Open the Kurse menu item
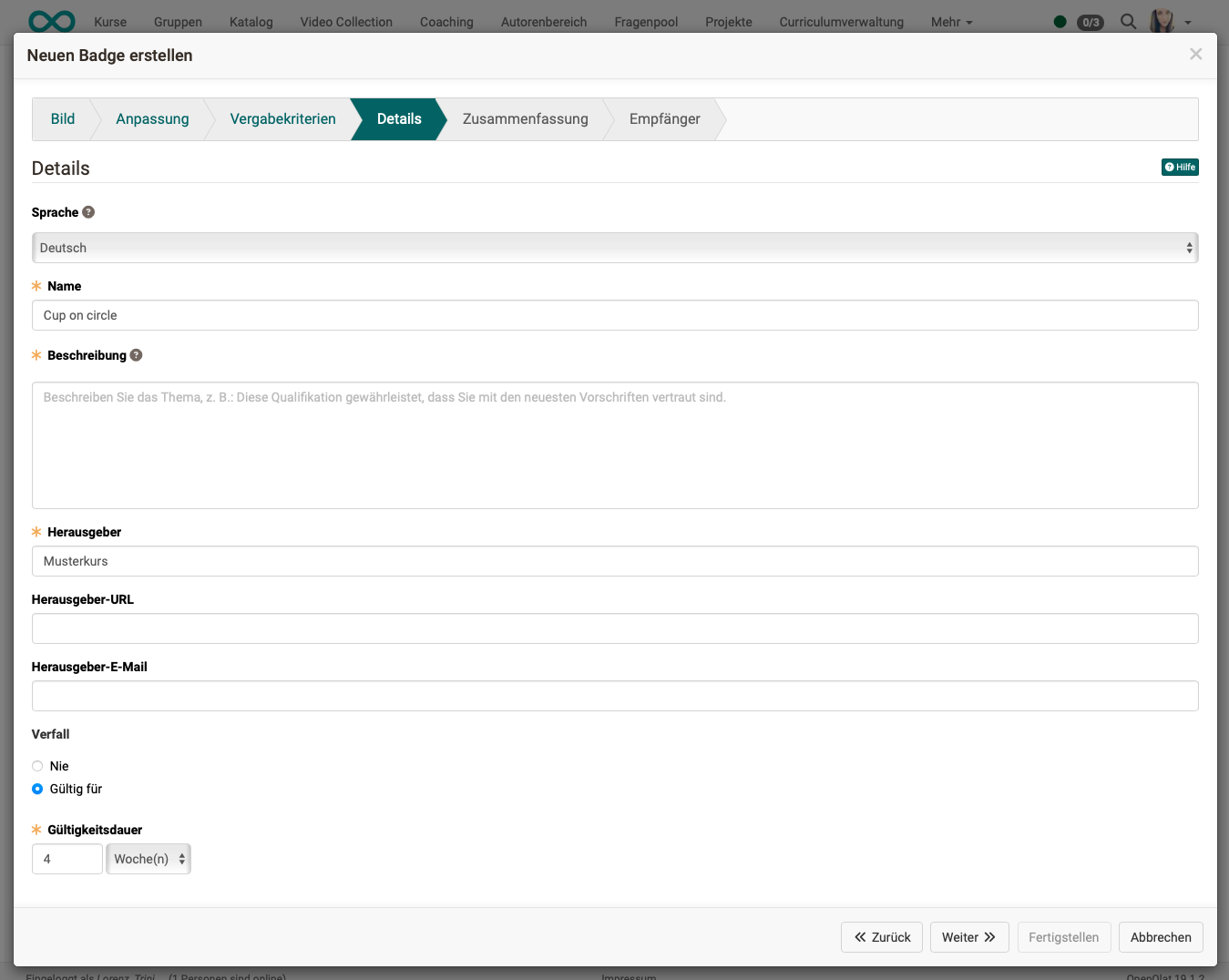Viewport: 1229px width, 980px height. [x=110, y=22]
